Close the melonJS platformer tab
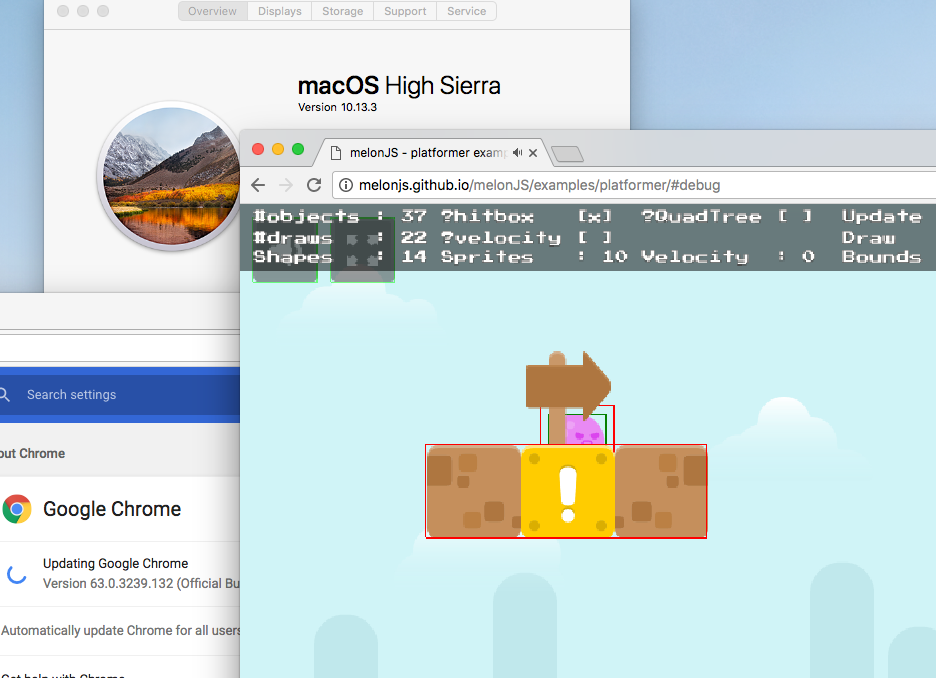The height and width of the screenshot is (678, 936). tap(533, 153)
